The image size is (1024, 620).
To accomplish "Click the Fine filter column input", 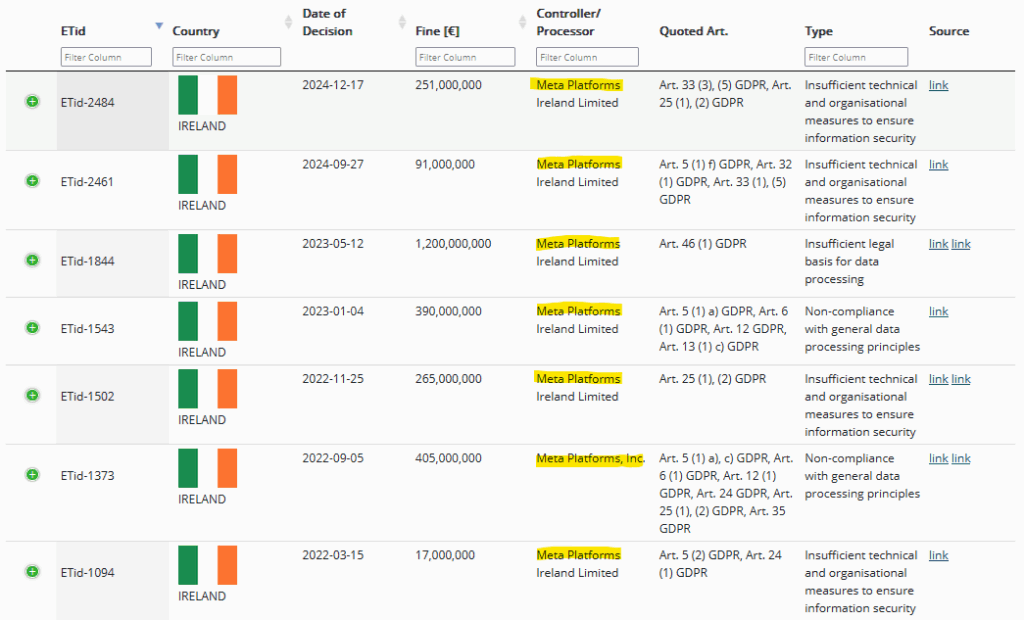I will 465,57.
